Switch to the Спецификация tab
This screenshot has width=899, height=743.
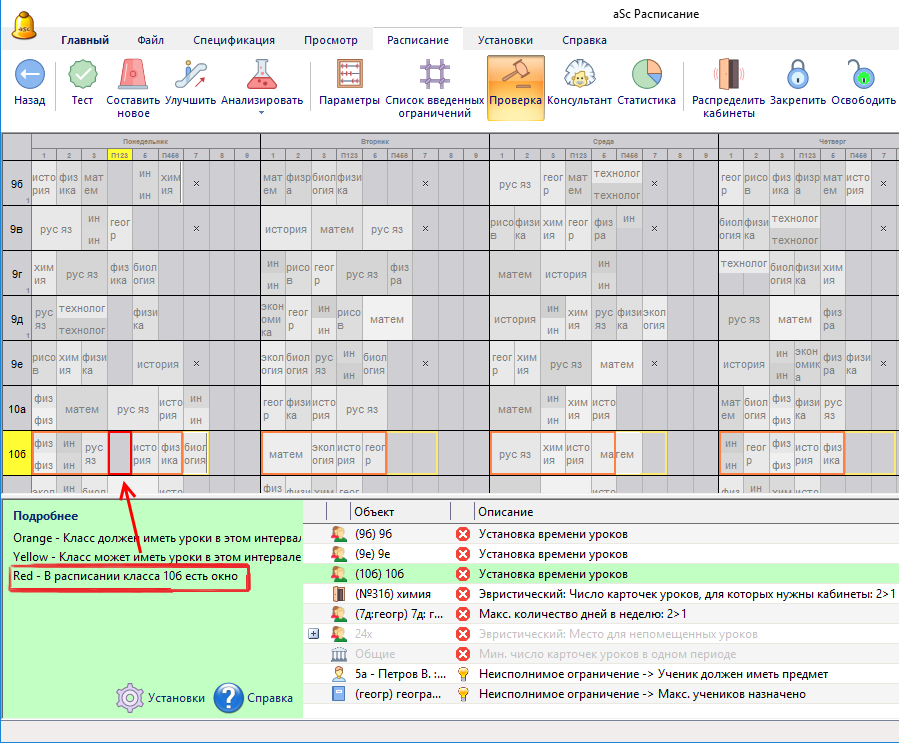tap(234, 41)
